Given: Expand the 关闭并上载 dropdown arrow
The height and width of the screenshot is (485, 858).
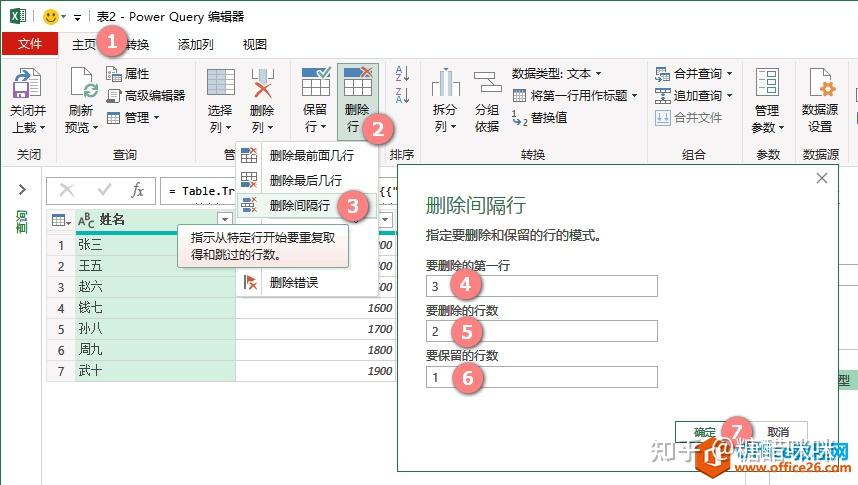Looking at the screenshot, I should [43, 128].
